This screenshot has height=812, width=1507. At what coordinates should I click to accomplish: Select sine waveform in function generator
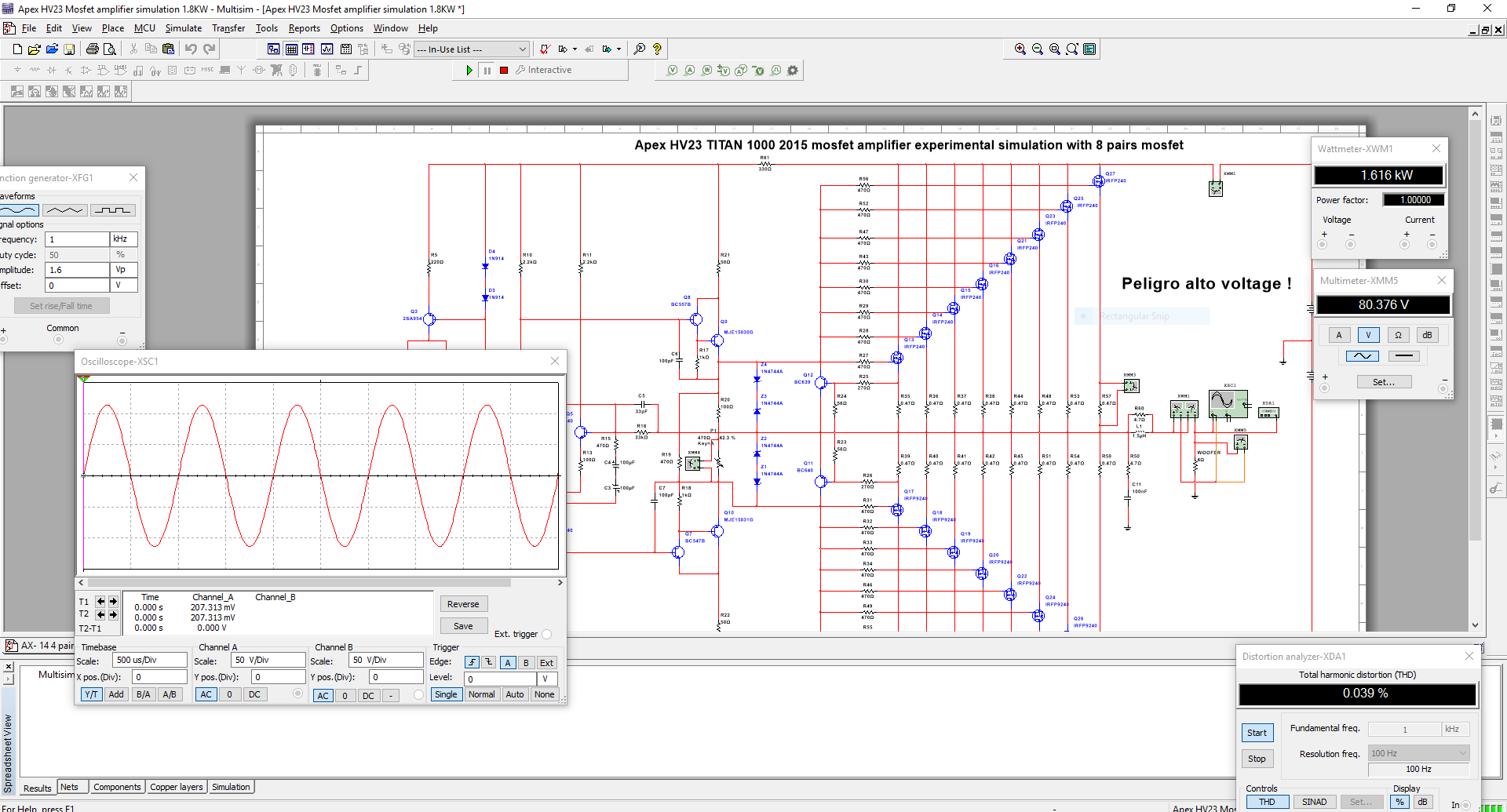click(19, 210)
